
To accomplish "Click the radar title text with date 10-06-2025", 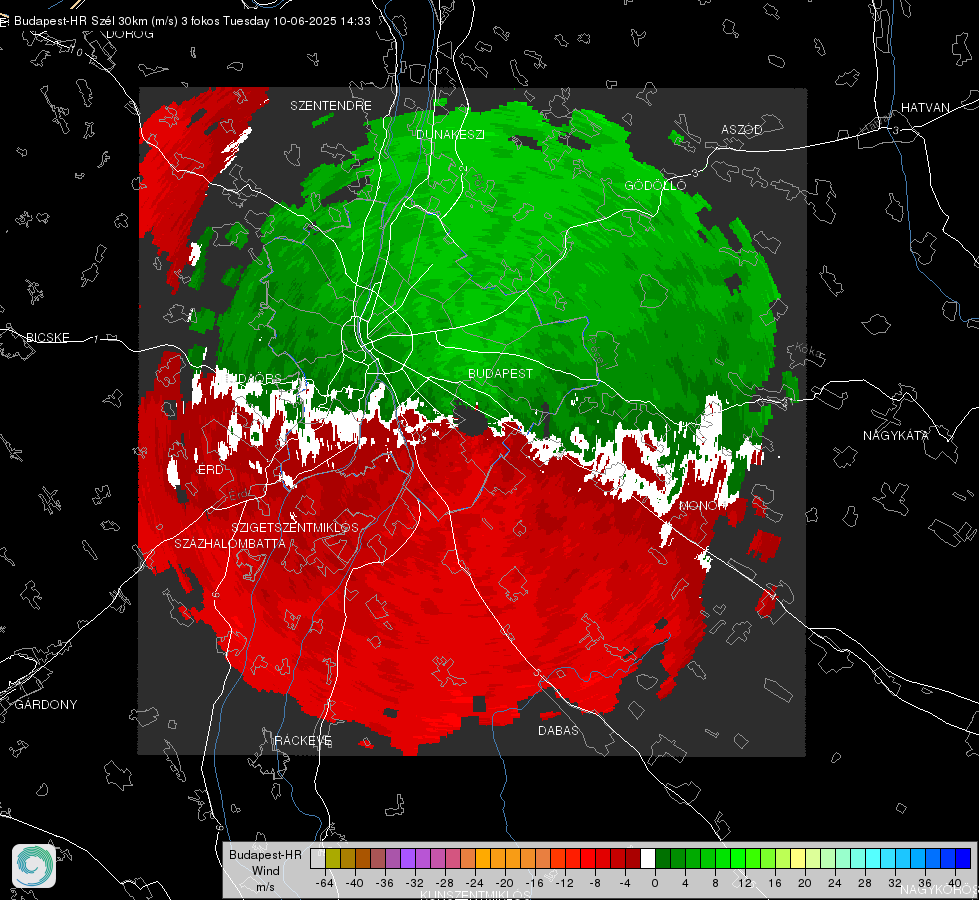I will pyautogui.click(x=192, y=21).
